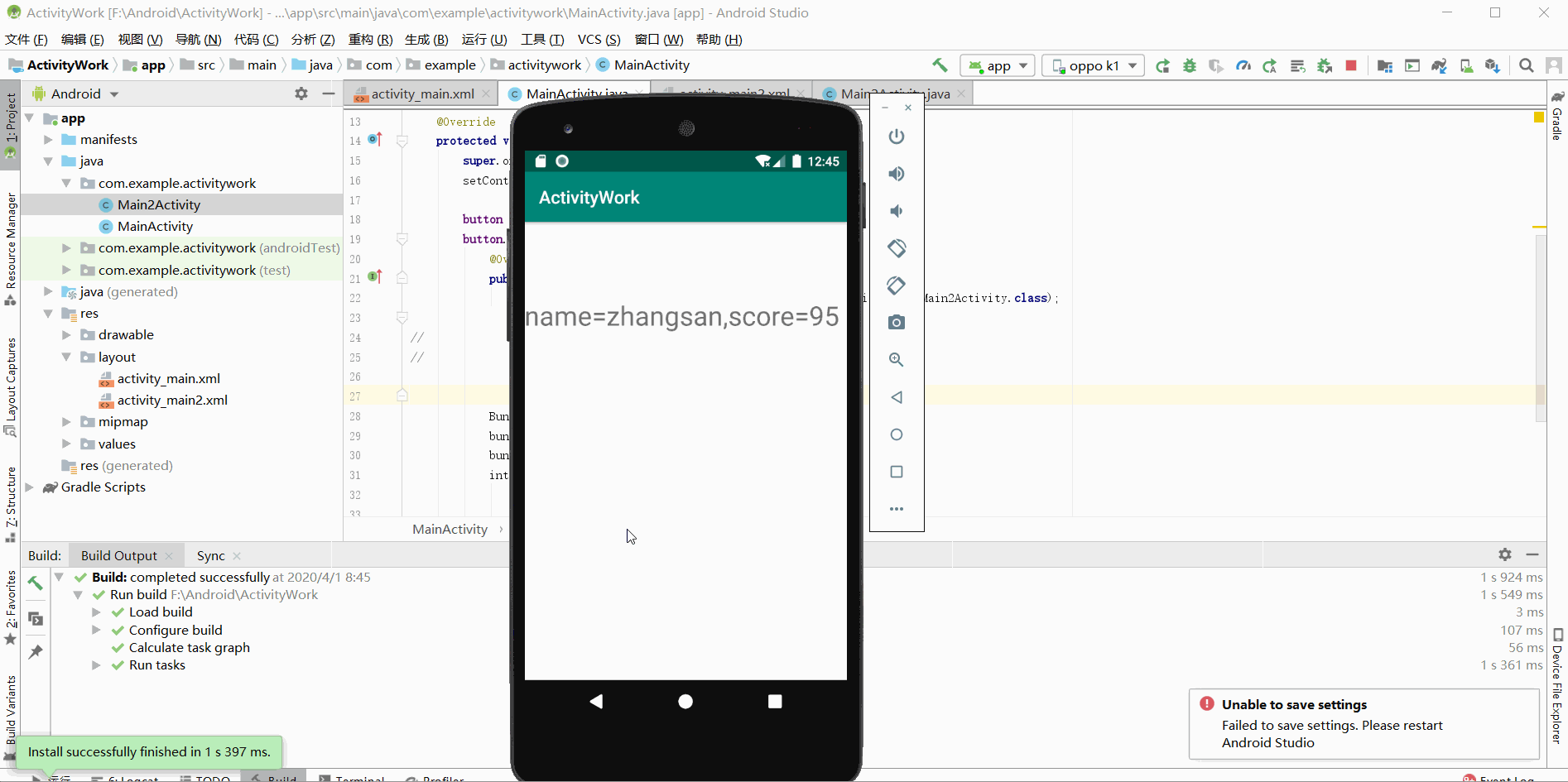This screenshot has width=1568, height=782.
Task: Run app with the green rerun icon
Action: [x=1163, y=66]
